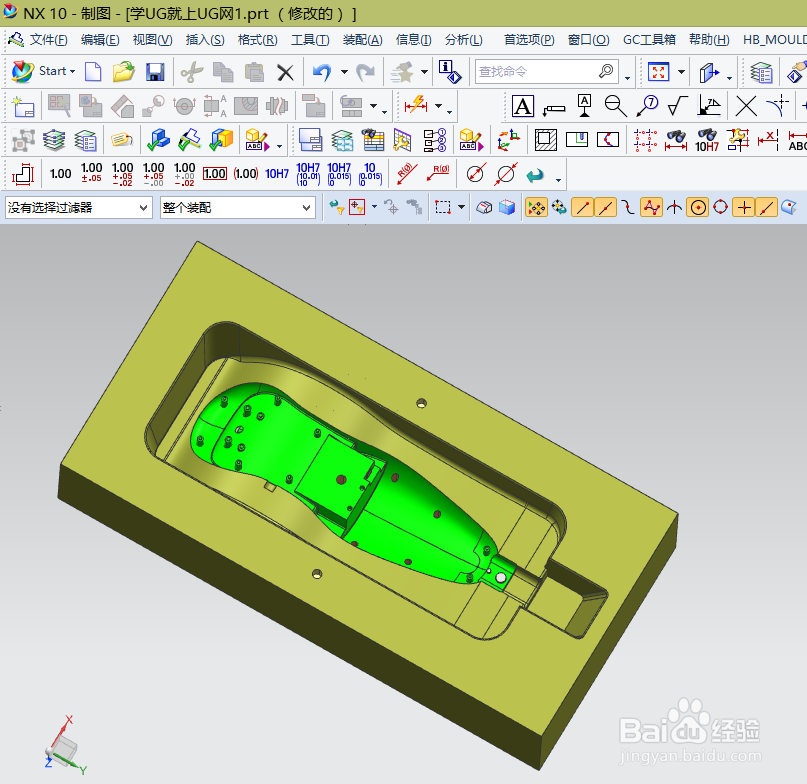Toggle quadrant point snap
This screenshot has width=807, height=784.
[x=721, y=207]
